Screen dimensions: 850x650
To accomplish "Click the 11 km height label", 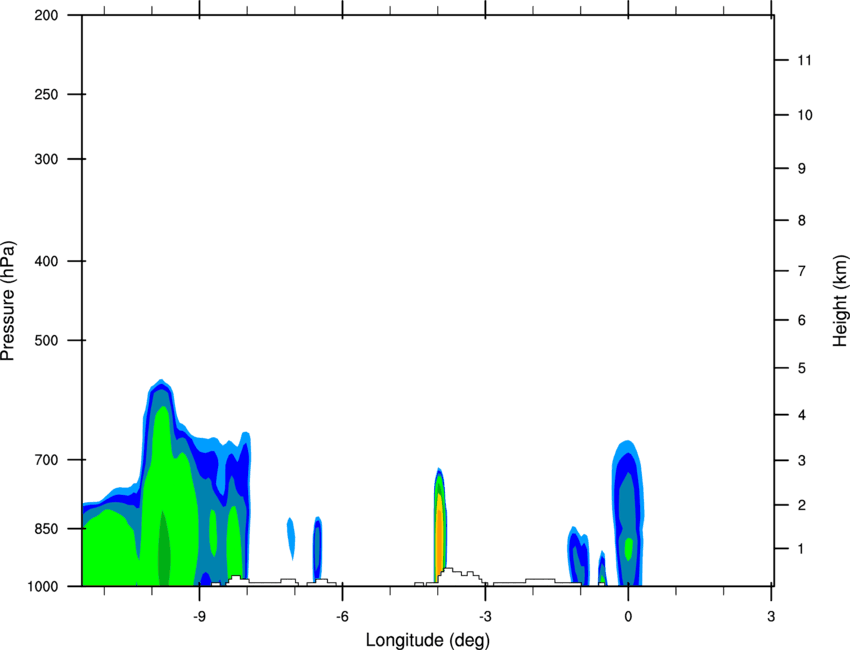I will click(x=804, y=60).
